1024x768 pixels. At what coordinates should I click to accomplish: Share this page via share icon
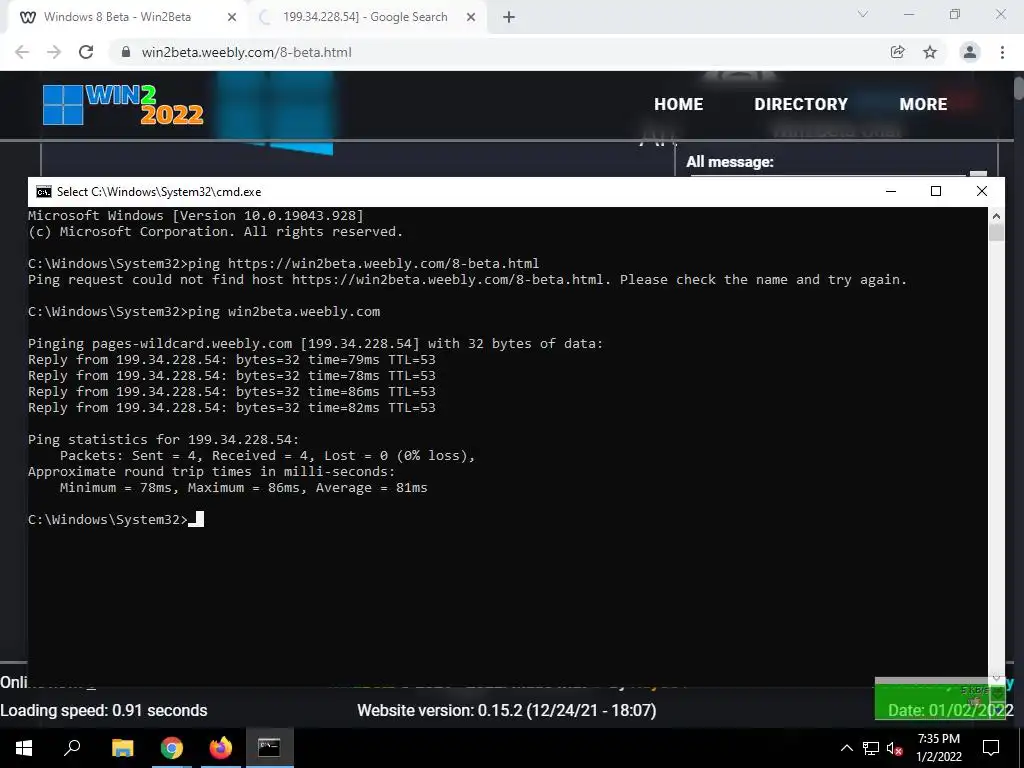coord(897,52)
